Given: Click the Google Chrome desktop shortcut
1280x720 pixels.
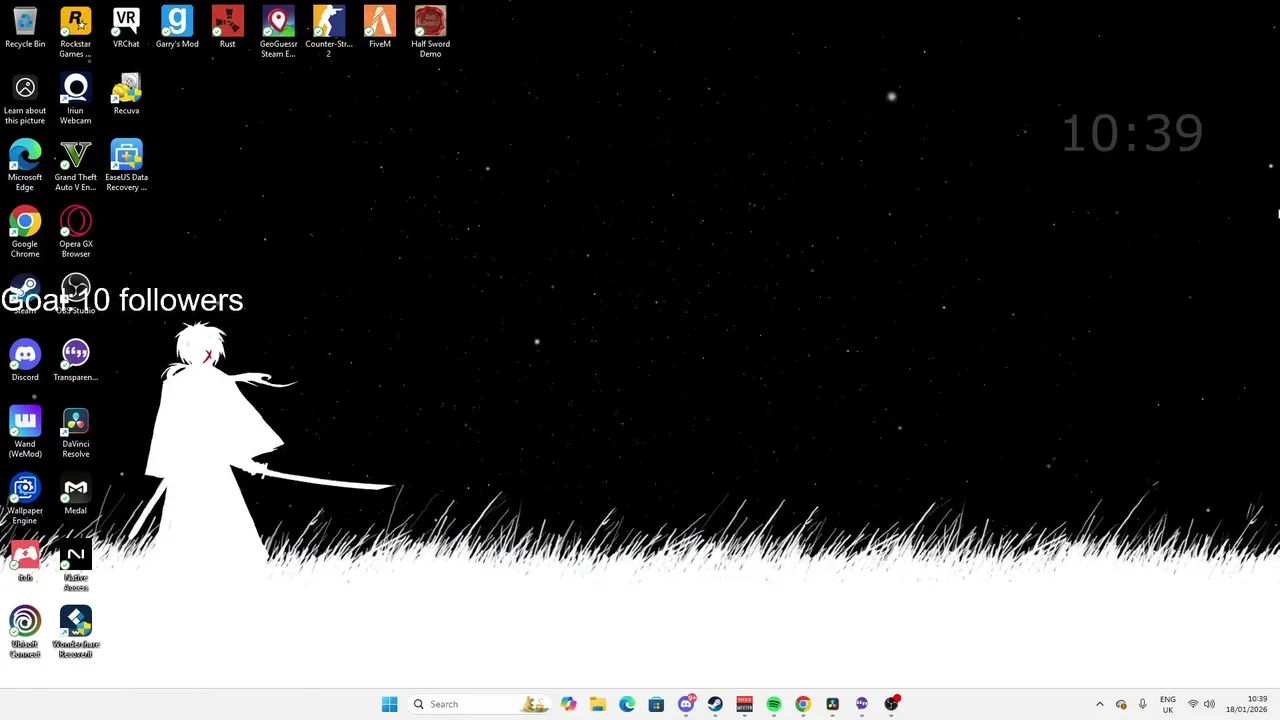Looking at the screenshot, I should [x=25, y=232].
